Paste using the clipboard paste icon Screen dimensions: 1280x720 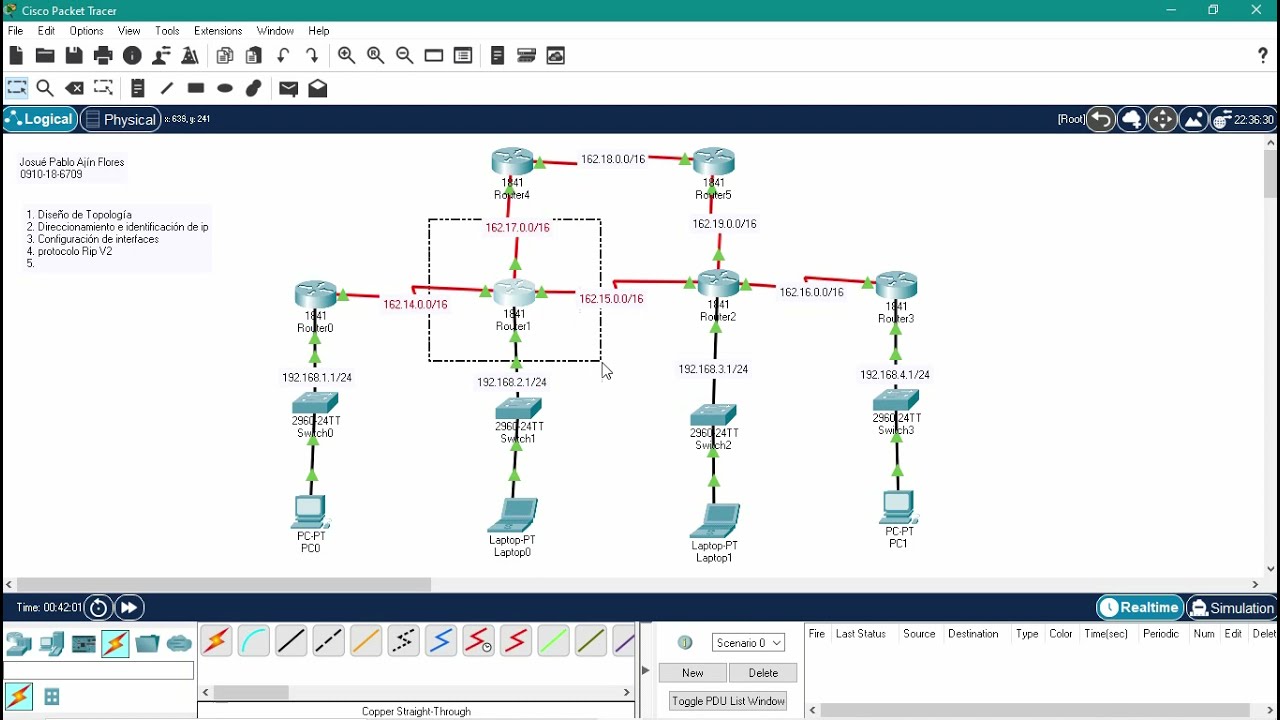(254, 56)
